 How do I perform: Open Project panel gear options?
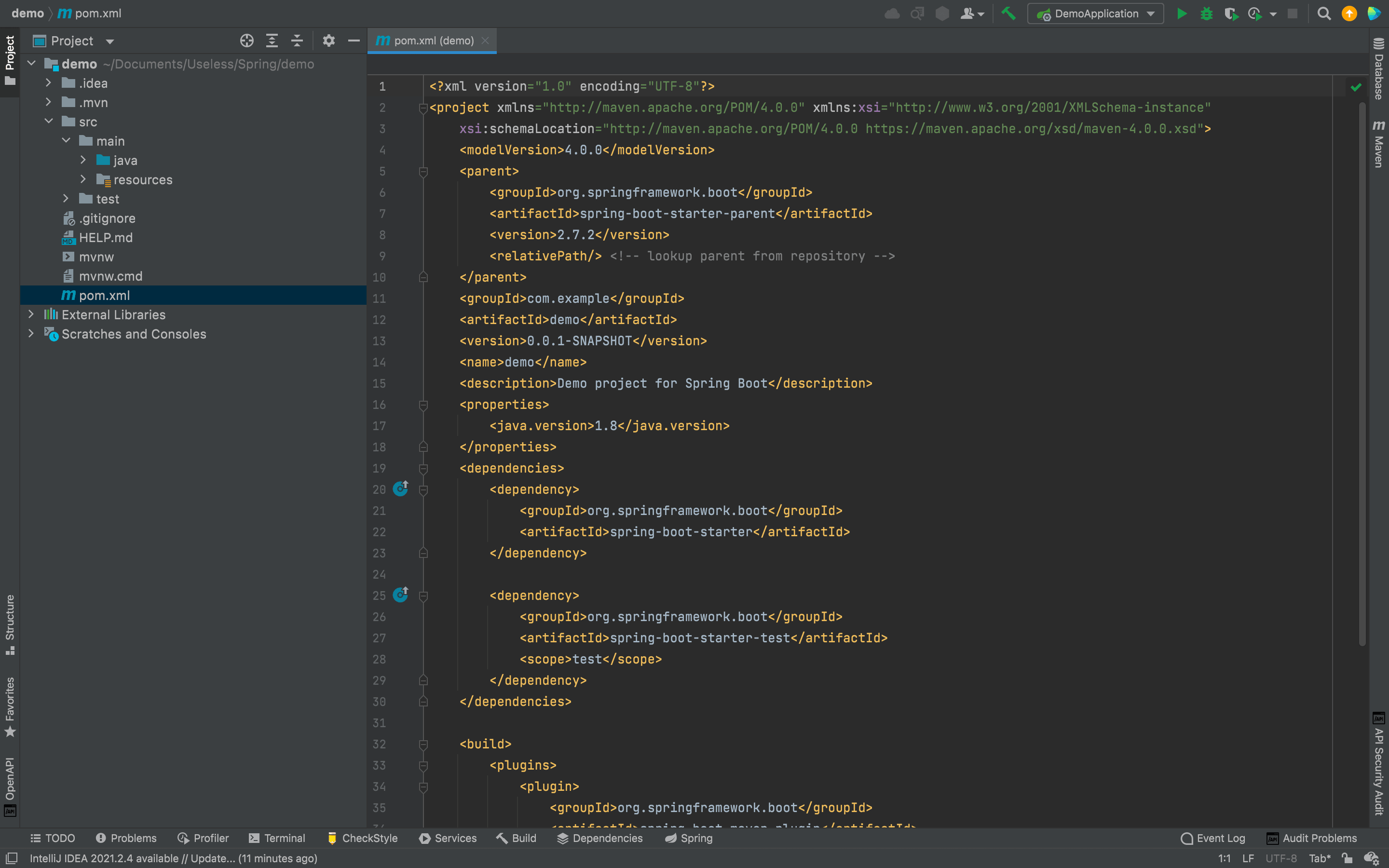point(328,41)
